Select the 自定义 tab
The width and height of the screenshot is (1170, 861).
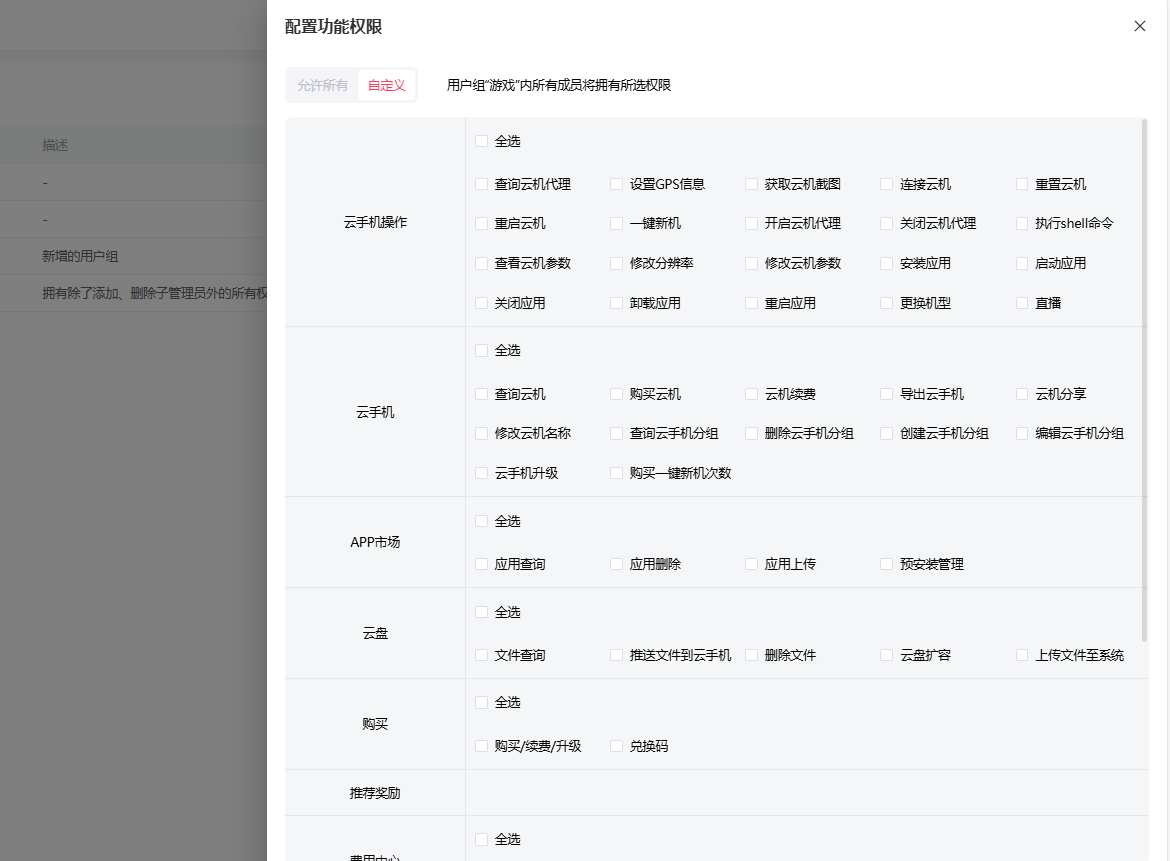[386, 86]
